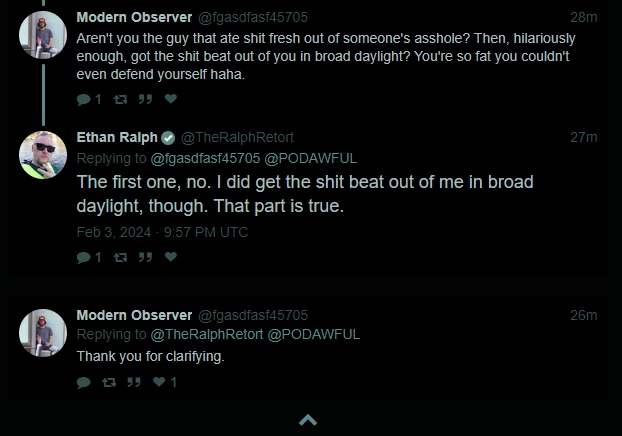Click the @TheRalphRetort mention in the last reply
Viewport: 622px width, 436px height.
207,334
